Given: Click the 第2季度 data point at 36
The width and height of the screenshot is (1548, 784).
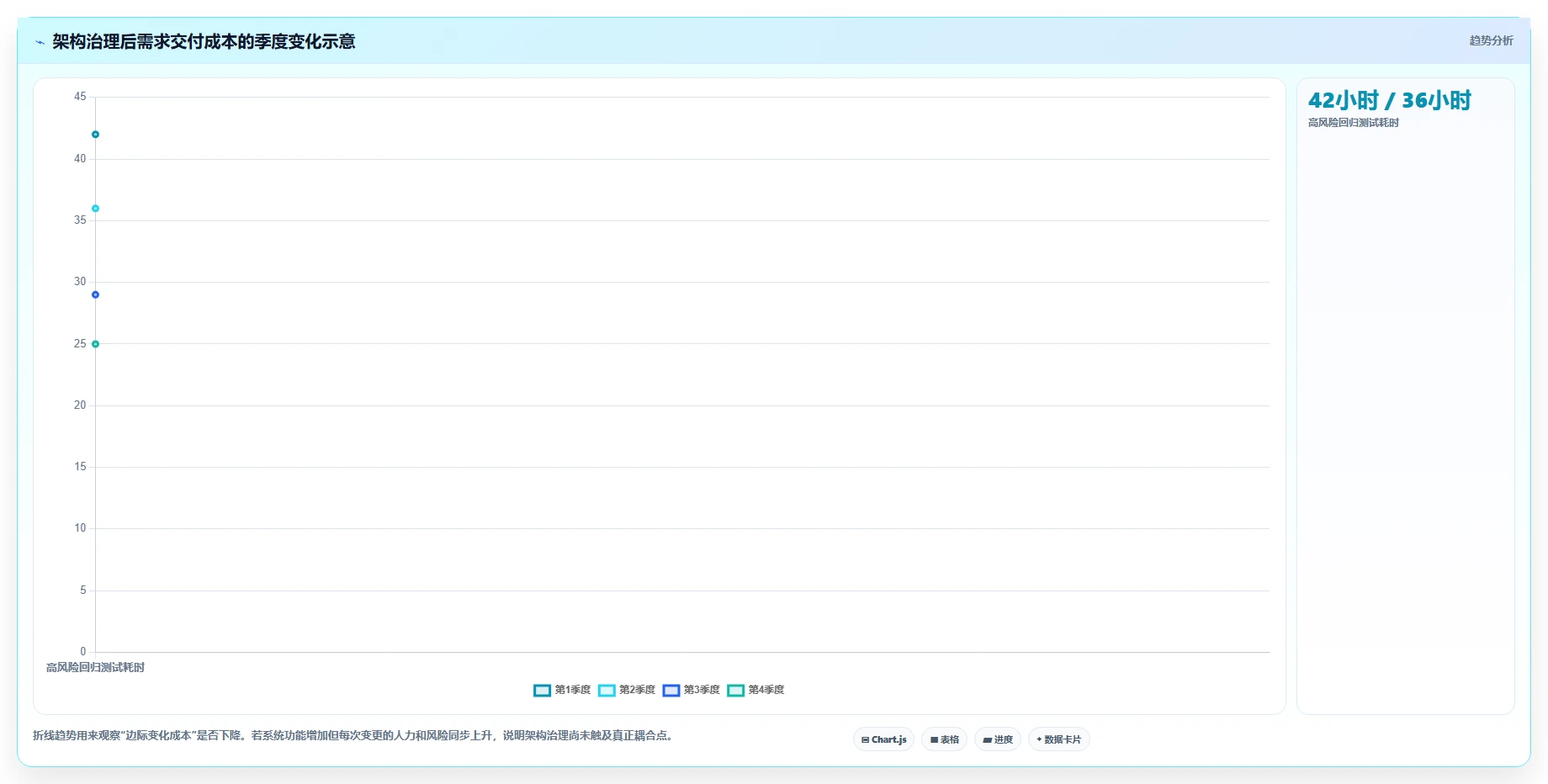Looking at the screenshot, I should 95,209.
